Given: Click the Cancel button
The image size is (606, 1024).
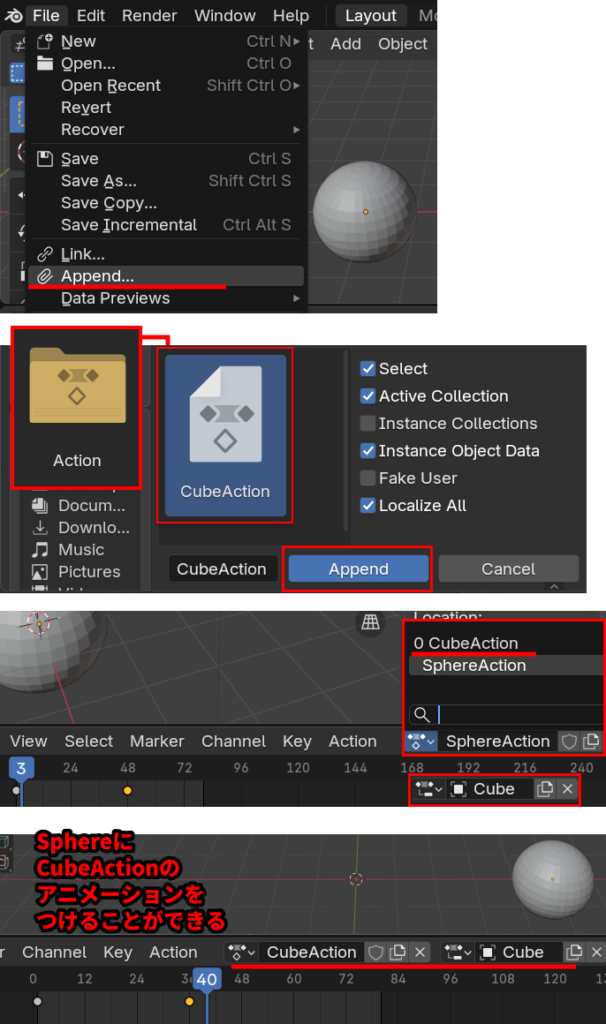Looking at the screenshot, I should pyautogui.click(x=508, y=569).
